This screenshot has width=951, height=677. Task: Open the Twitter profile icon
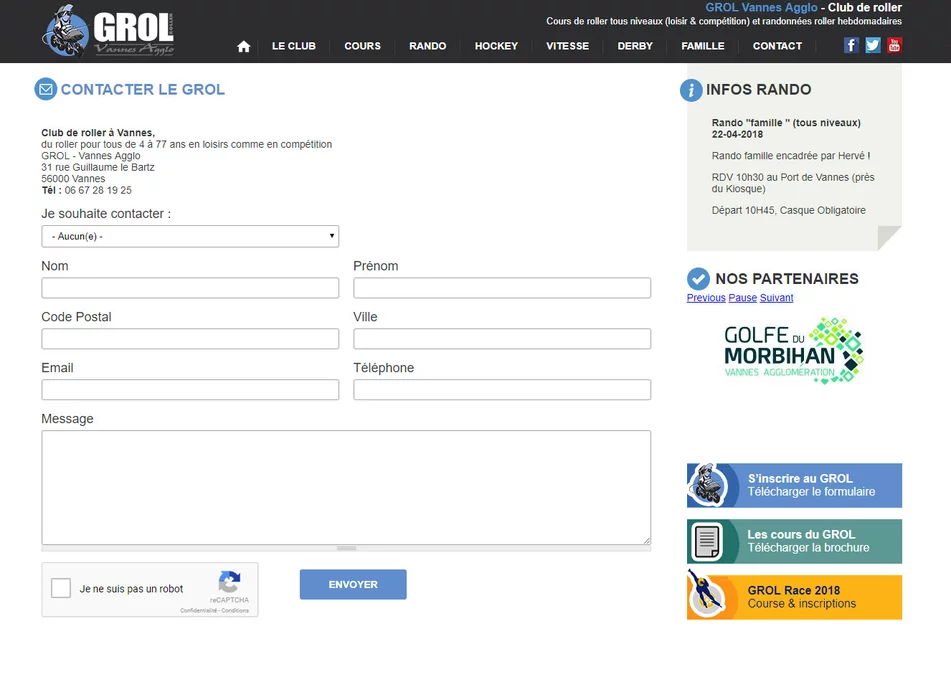[x=873, y=45]
